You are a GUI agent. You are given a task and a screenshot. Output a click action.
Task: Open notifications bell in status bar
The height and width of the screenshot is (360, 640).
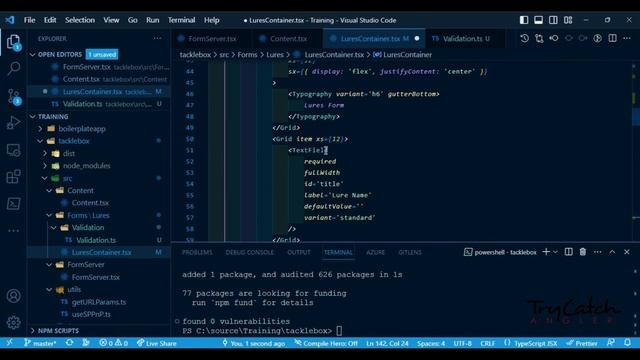point(628,343)
